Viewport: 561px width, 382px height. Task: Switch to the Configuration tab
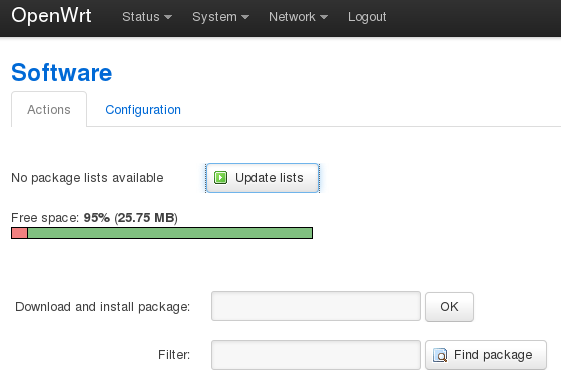[143, 109]
